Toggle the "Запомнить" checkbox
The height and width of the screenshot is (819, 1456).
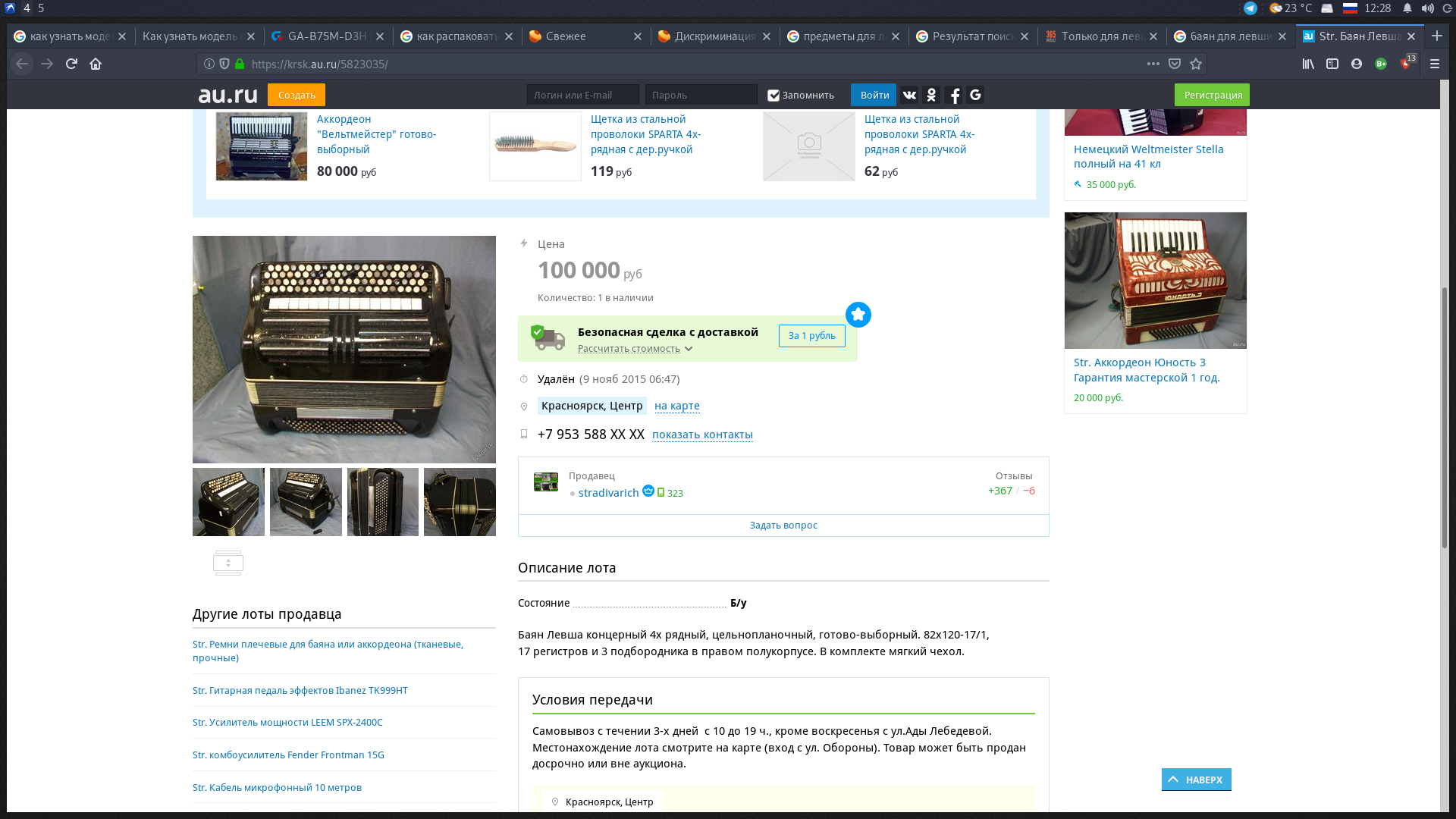(x=773, y=96)
